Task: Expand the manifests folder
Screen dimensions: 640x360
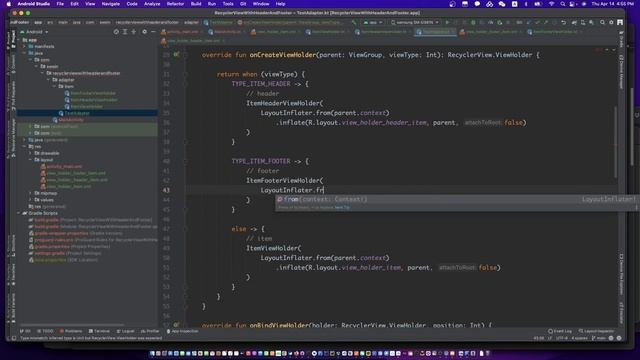Action: coord(24,47)
